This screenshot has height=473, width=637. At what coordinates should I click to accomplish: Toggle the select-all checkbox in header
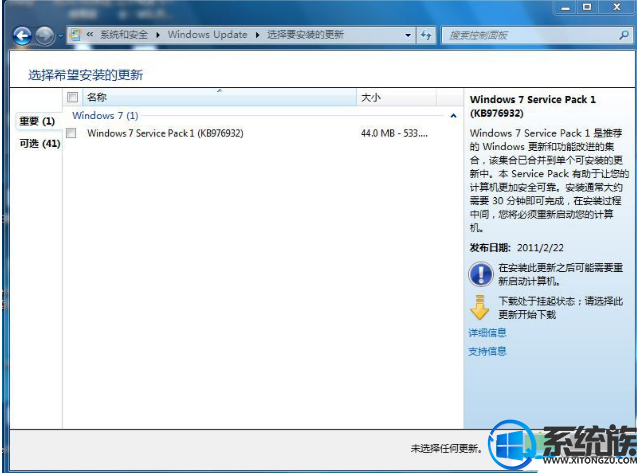pos(73,97)
